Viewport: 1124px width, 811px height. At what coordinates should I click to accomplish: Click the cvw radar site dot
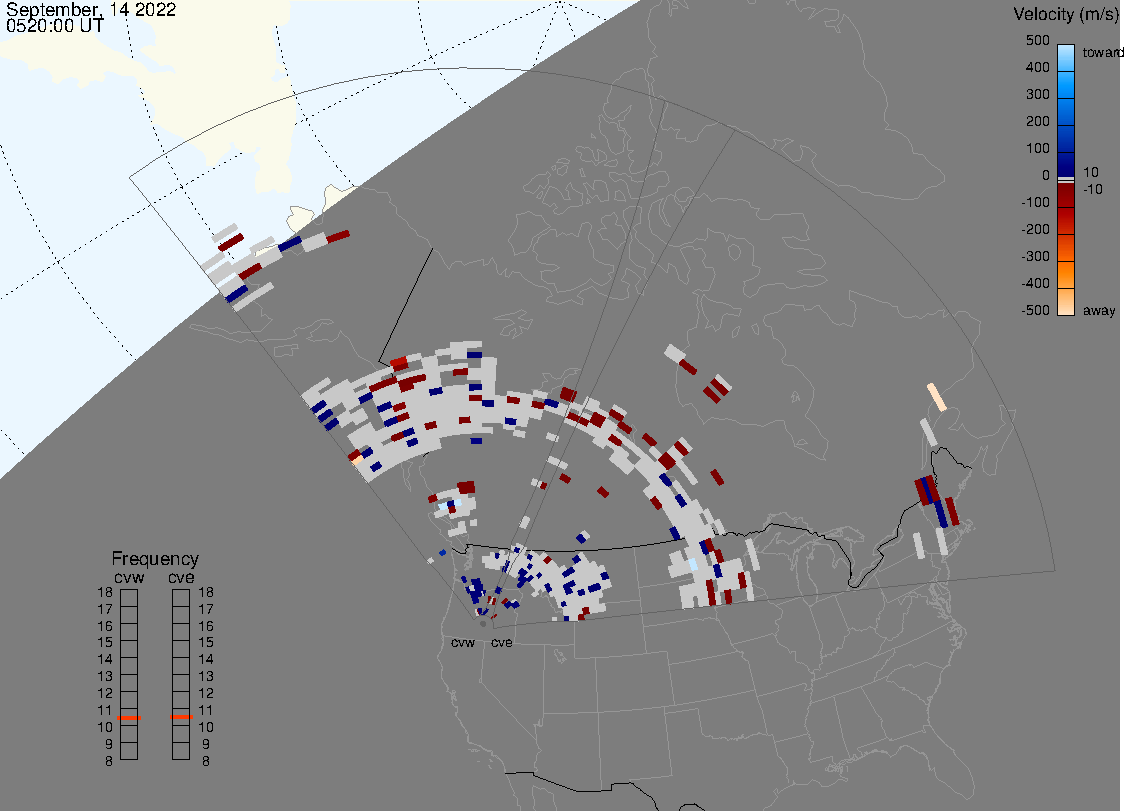coord(483,624)
